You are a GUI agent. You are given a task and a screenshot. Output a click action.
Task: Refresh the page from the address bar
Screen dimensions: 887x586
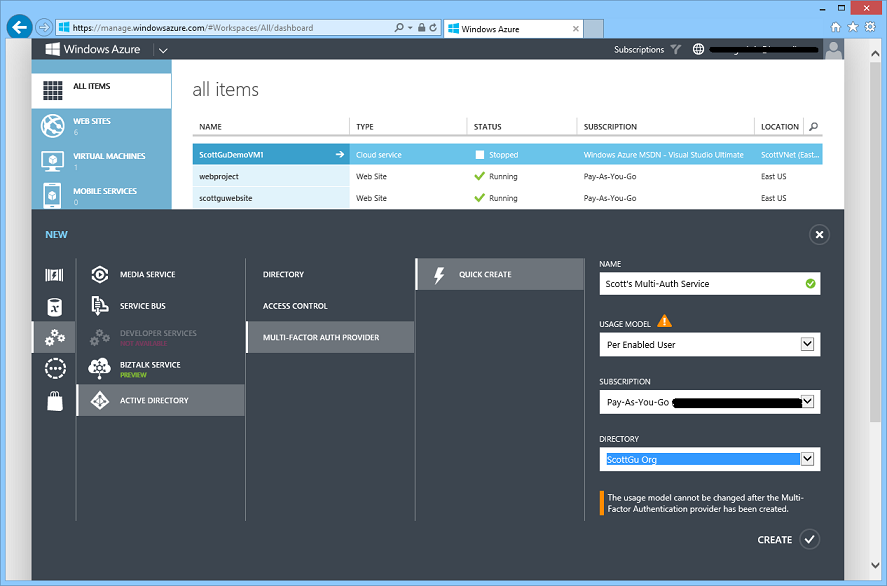[x=433, y=28]
